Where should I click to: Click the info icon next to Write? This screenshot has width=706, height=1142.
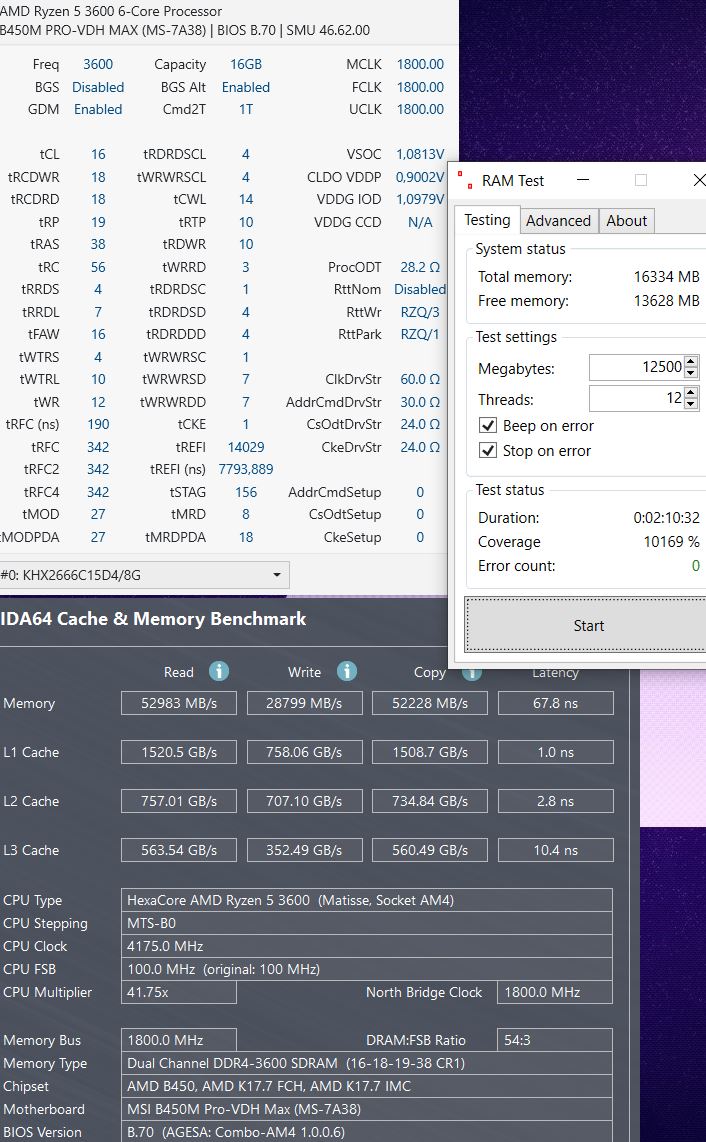tap(347, 671)
